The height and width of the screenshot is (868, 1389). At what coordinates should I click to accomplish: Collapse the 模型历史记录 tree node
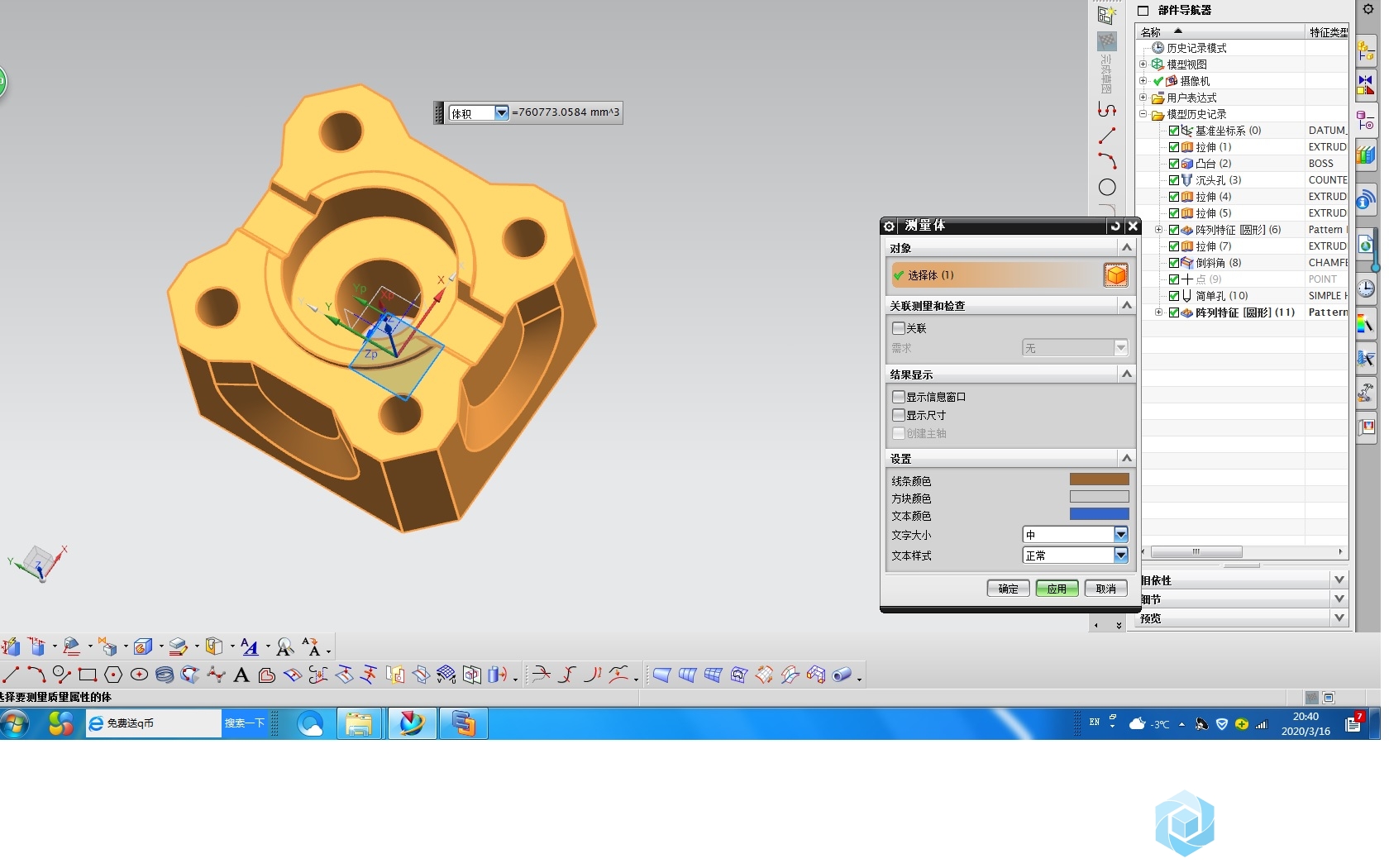pyautogui.click(x=1143, y=113)
